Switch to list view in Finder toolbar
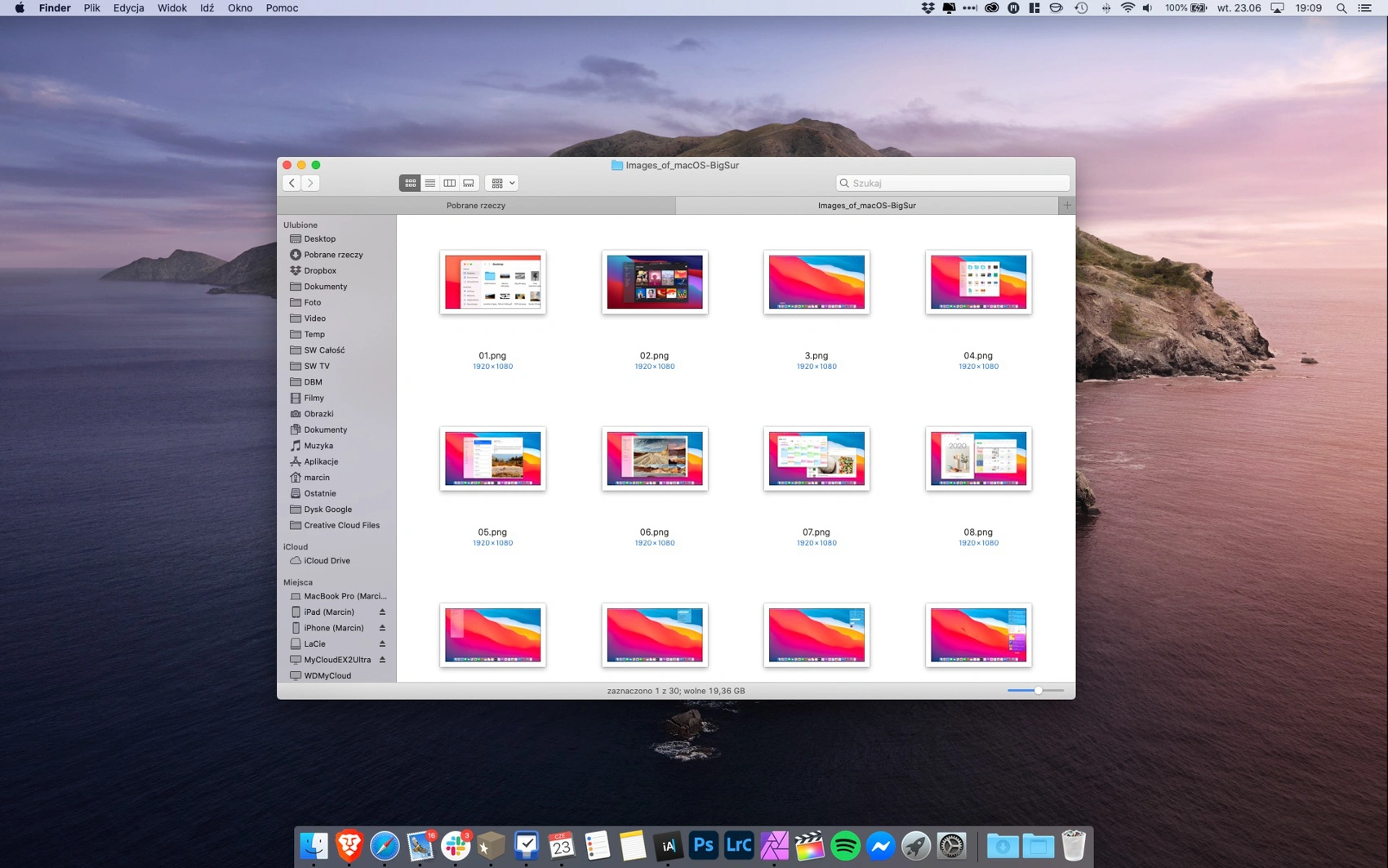Screen dimensions: 1388x868 pos(429,183)
